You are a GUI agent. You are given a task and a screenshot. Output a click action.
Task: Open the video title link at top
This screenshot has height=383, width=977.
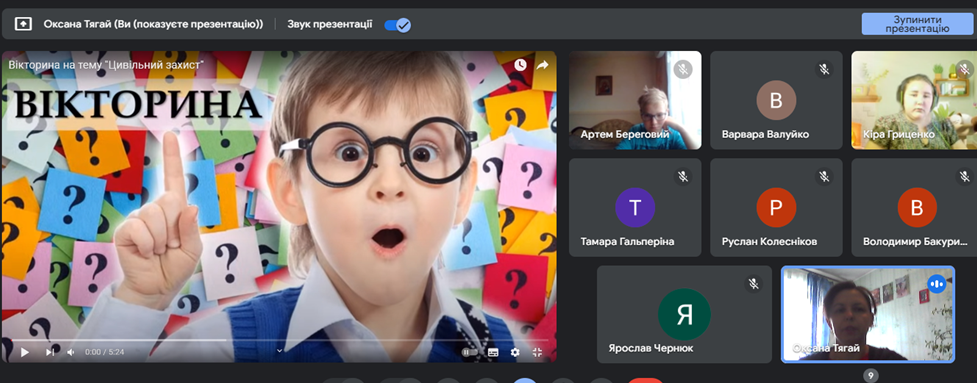click(106, 64)
